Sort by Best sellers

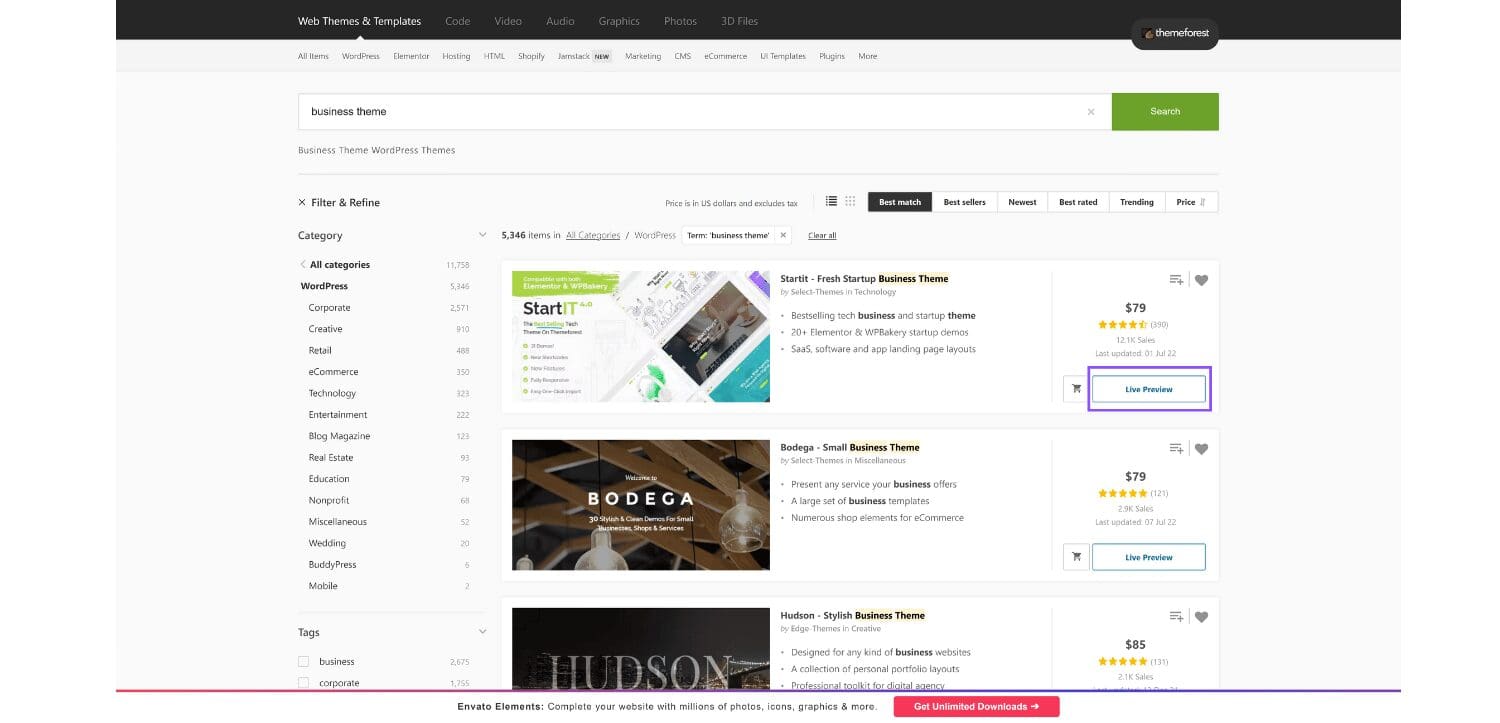tap(964, 202)
